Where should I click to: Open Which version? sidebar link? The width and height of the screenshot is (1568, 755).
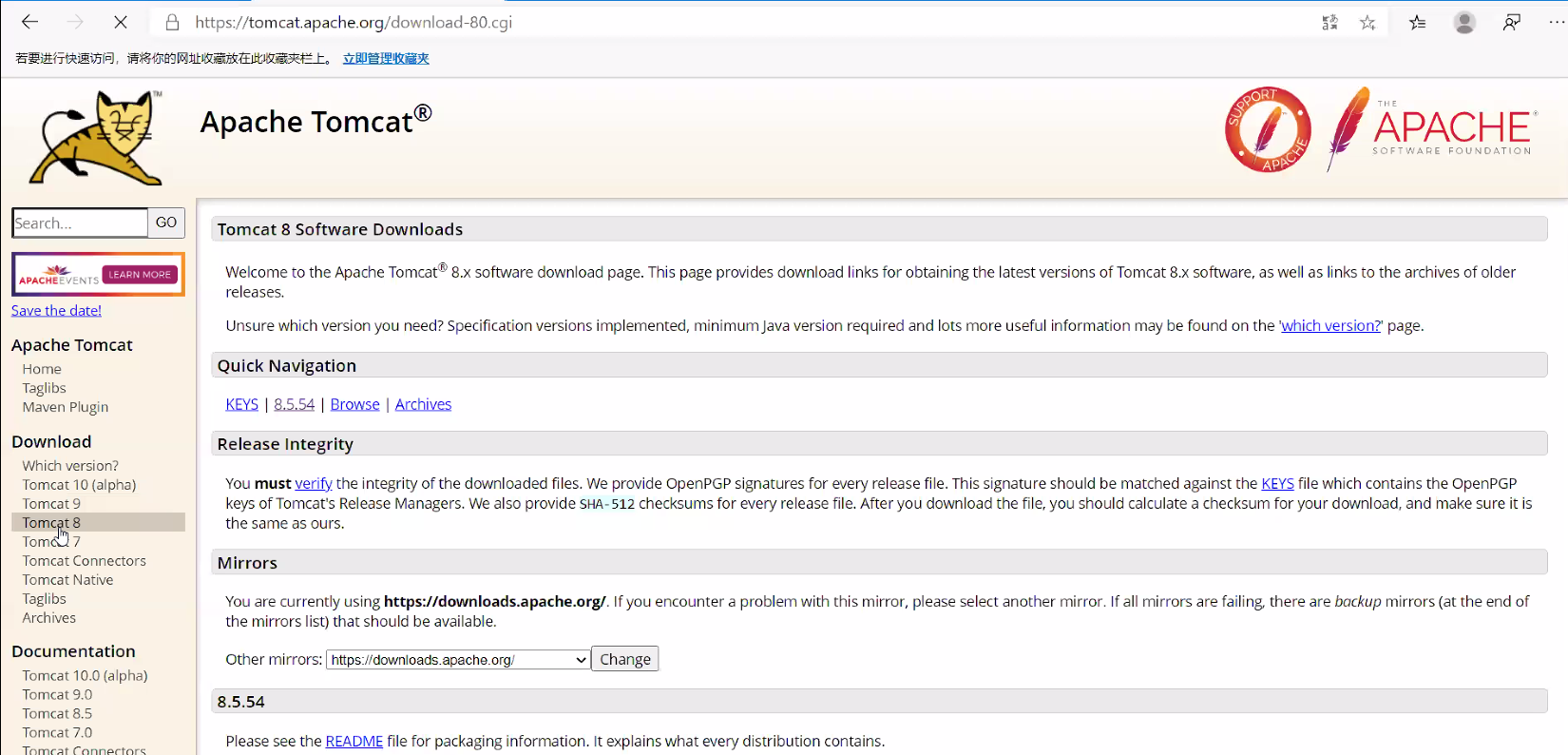pos(70,466)
